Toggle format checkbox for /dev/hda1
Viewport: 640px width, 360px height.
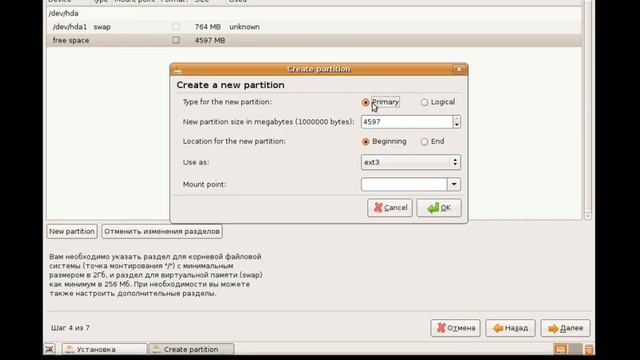tap(176, 27)
